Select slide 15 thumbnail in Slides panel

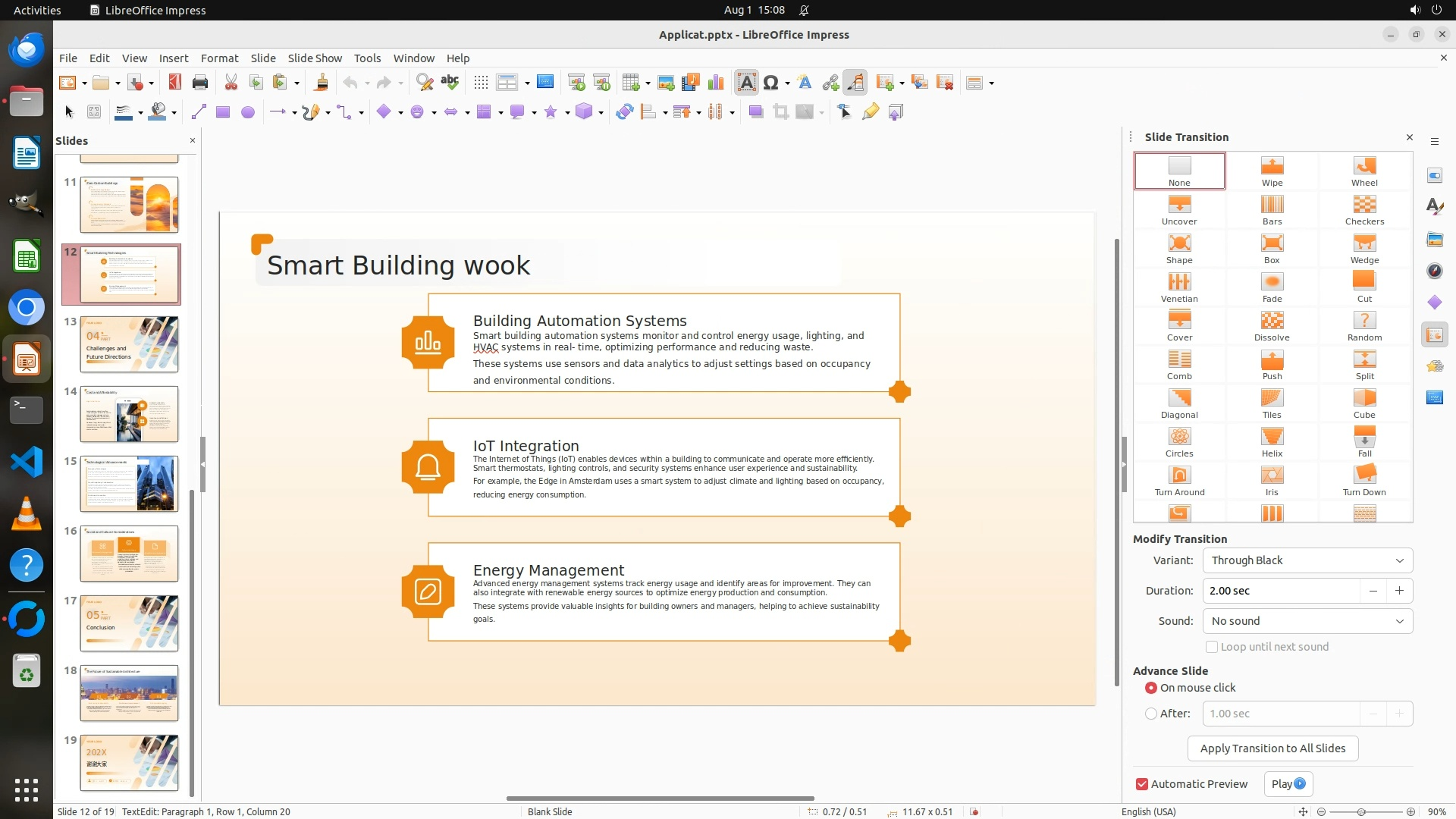[129, 484]
